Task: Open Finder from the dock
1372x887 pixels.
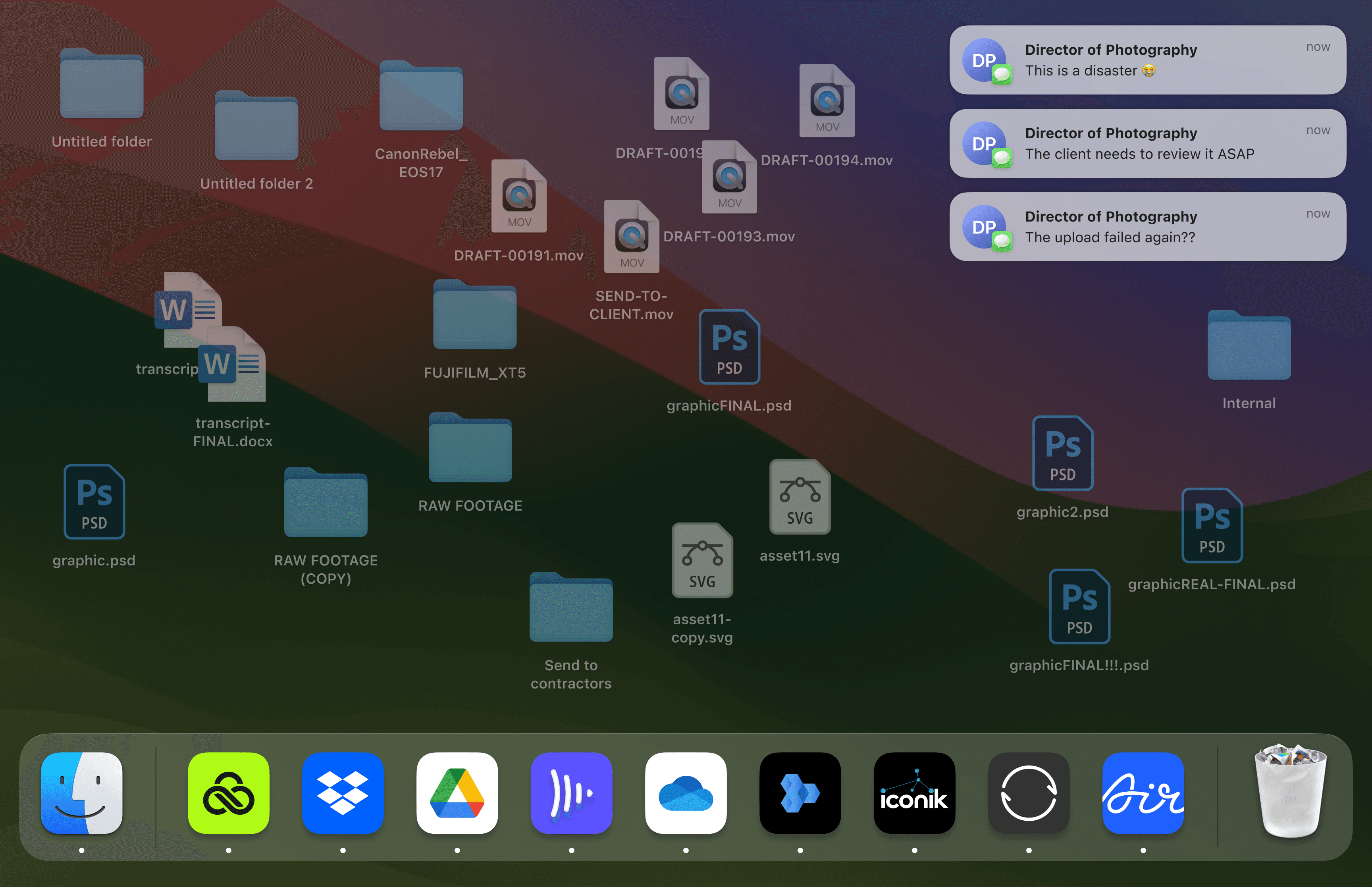Action: point(81,793)
